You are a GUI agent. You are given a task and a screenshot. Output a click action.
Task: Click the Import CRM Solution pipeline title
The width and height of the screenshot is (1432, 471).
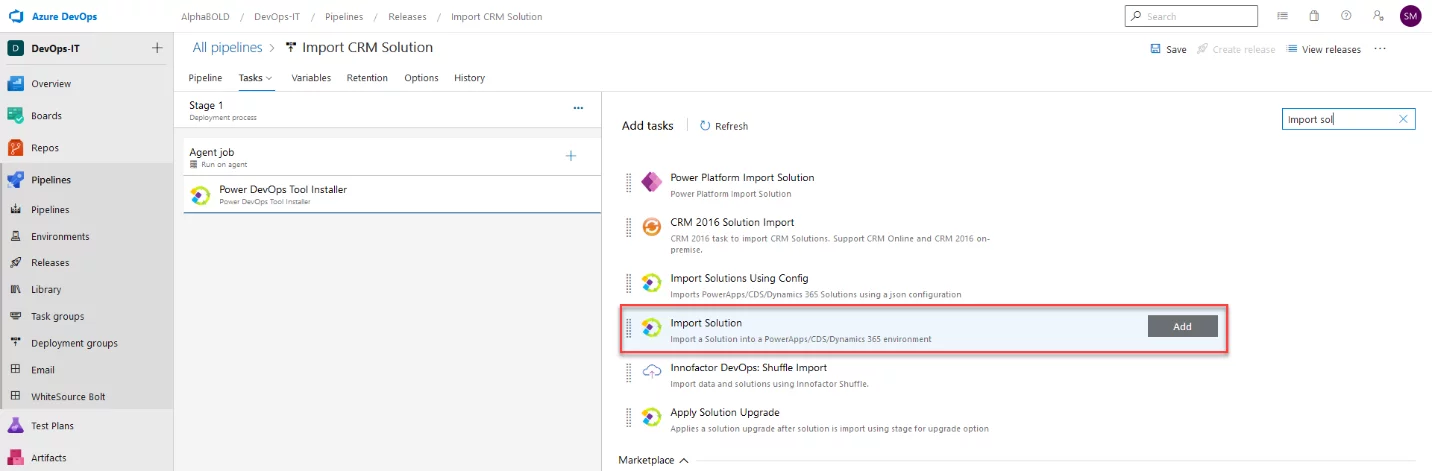coord(367,47)
